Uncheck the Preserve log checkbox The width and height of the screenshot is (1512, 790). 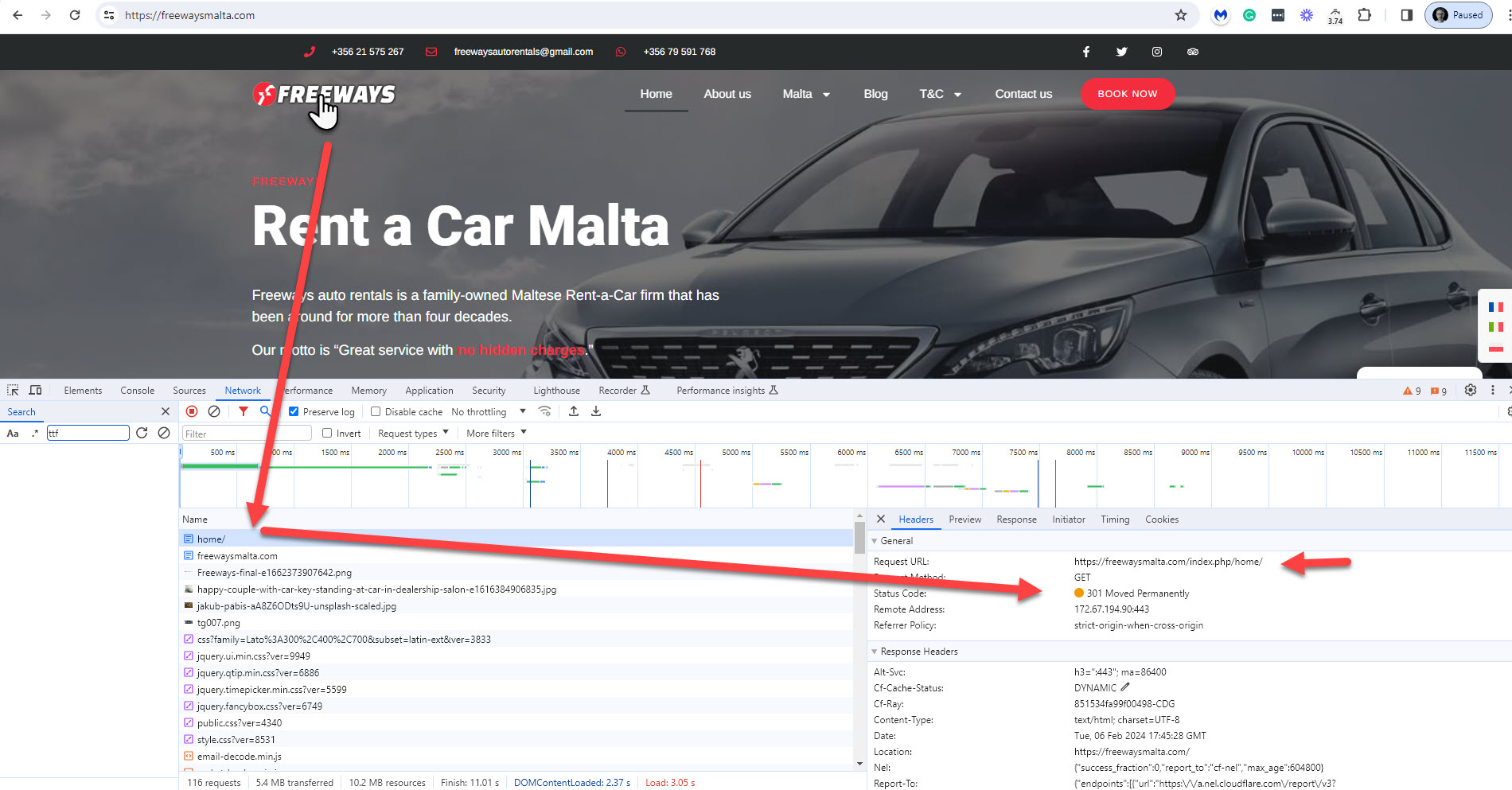click(x=294, y=411)
